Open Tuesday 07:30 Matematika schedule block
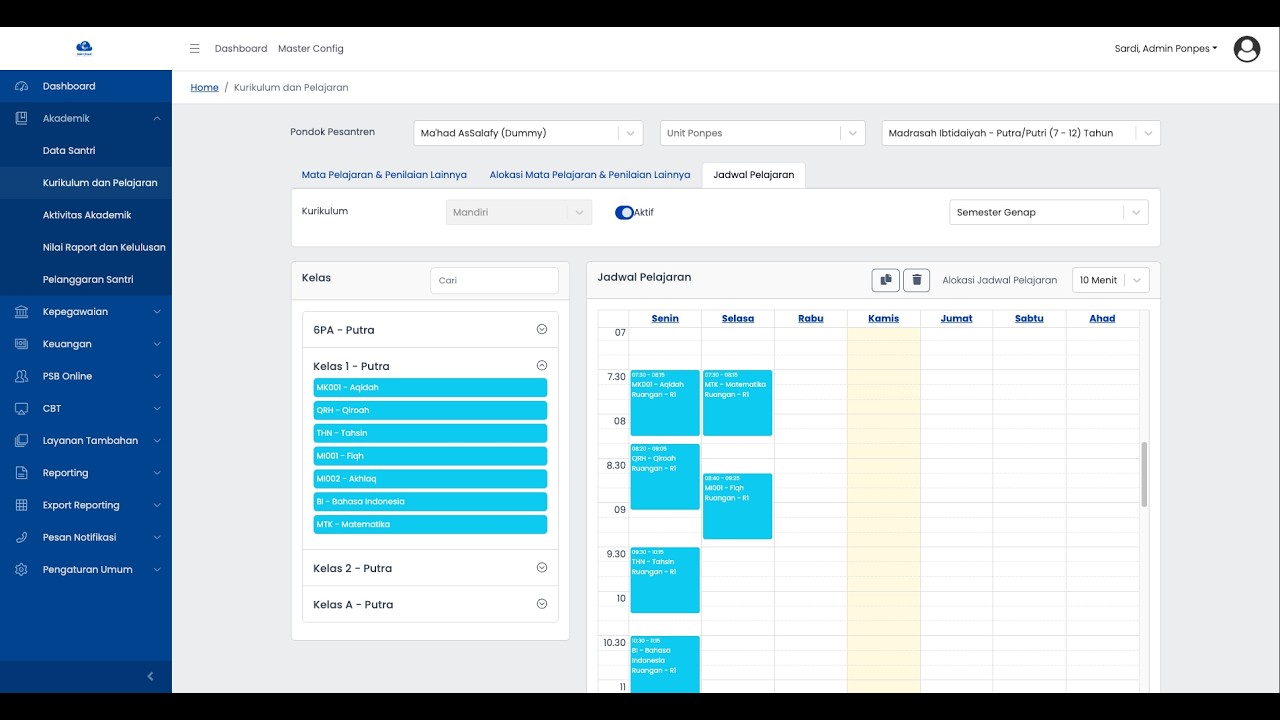The width and height of the screenshot is (1280, 720). (x=737, y=403)
